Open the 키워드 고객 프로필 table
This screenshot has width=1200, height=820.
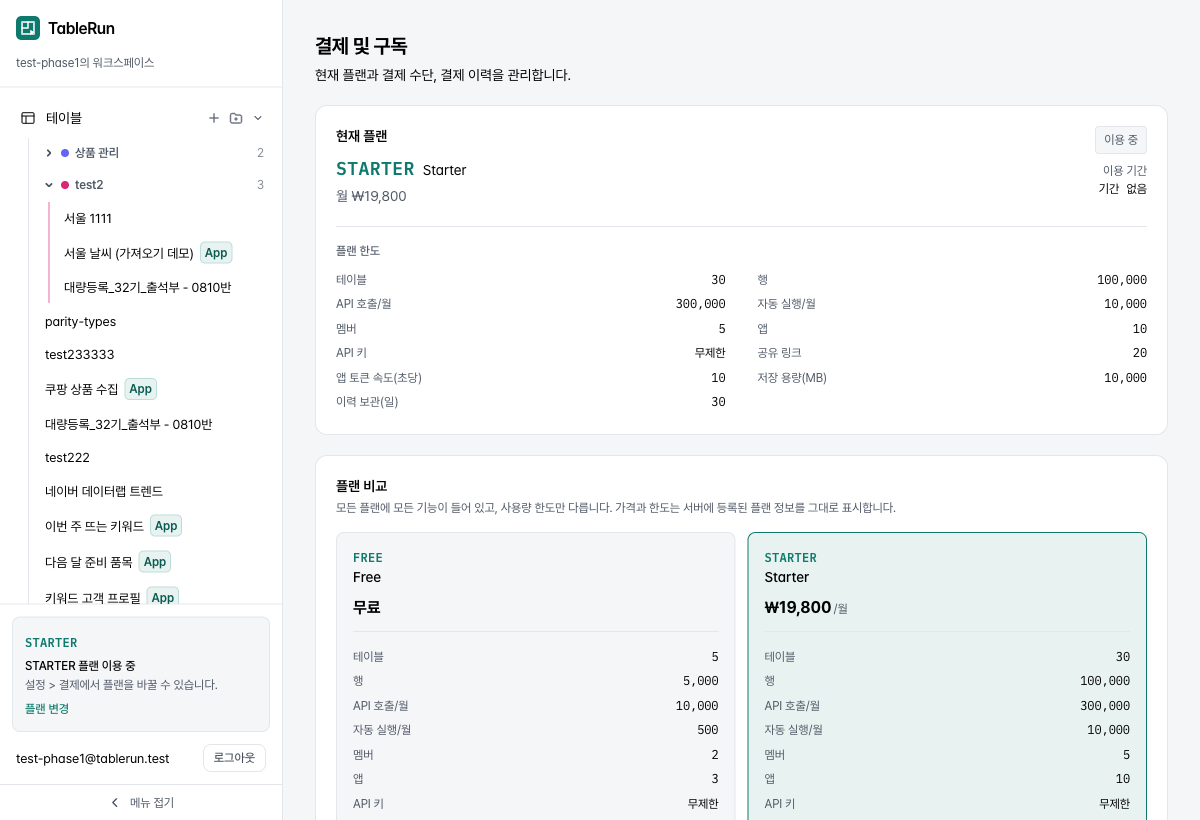(93, 598)
